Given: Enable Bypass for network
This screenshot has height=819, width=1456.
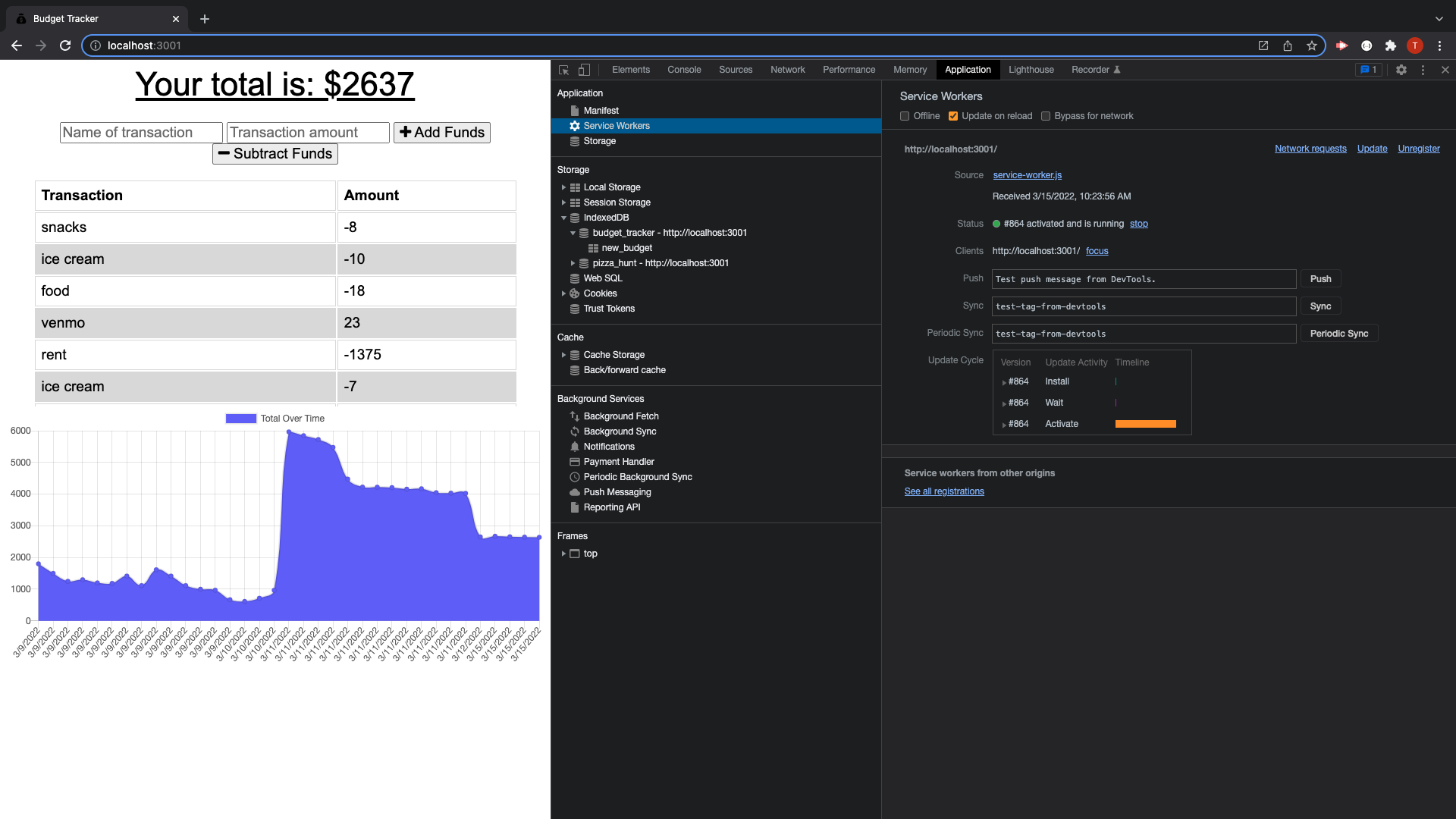Looking at the screenshot, I should [1046, 116].
